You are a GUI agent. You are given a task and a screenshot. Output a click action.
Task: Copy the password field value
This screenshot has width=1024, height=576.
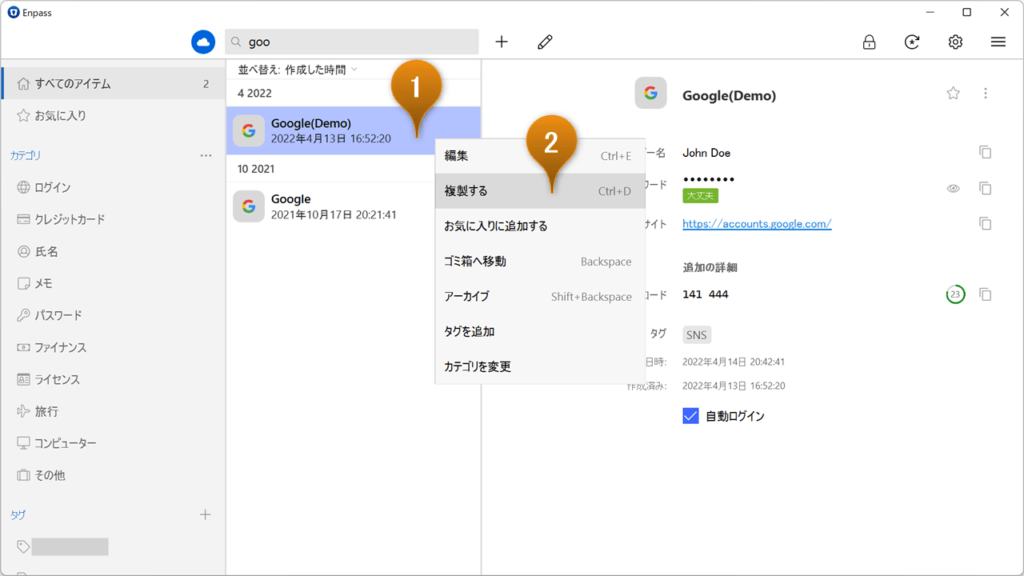985,188
